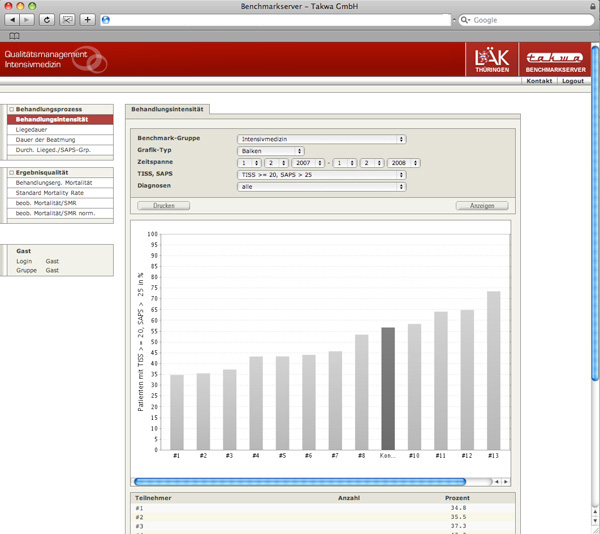This screenshot has height=534, width=600.
Task: Click the browser back arrow button
Action: [13, 20]
